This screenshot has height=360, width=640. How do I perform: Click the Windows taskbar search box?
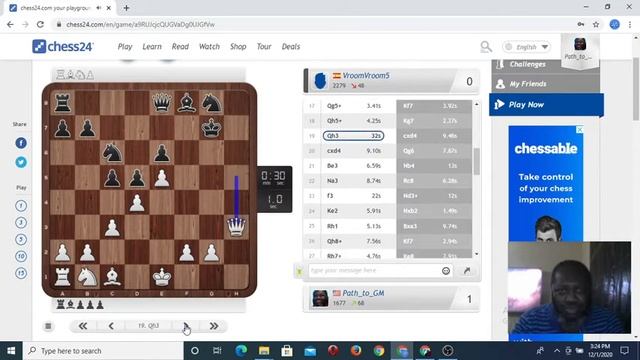103,351
